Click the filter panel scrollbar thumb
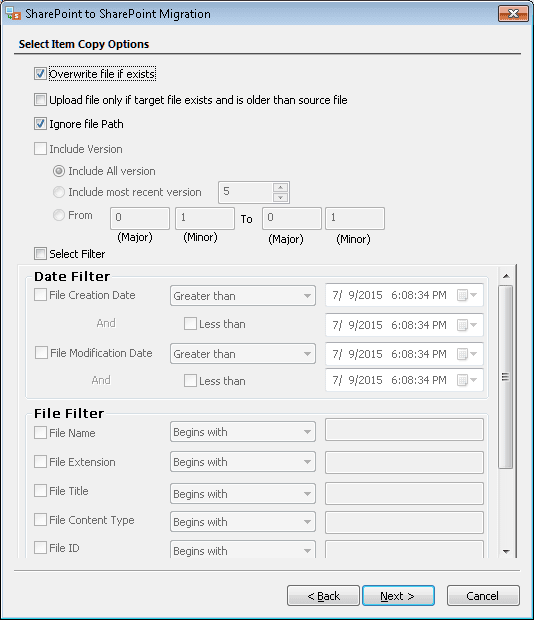 click(506, 377)
